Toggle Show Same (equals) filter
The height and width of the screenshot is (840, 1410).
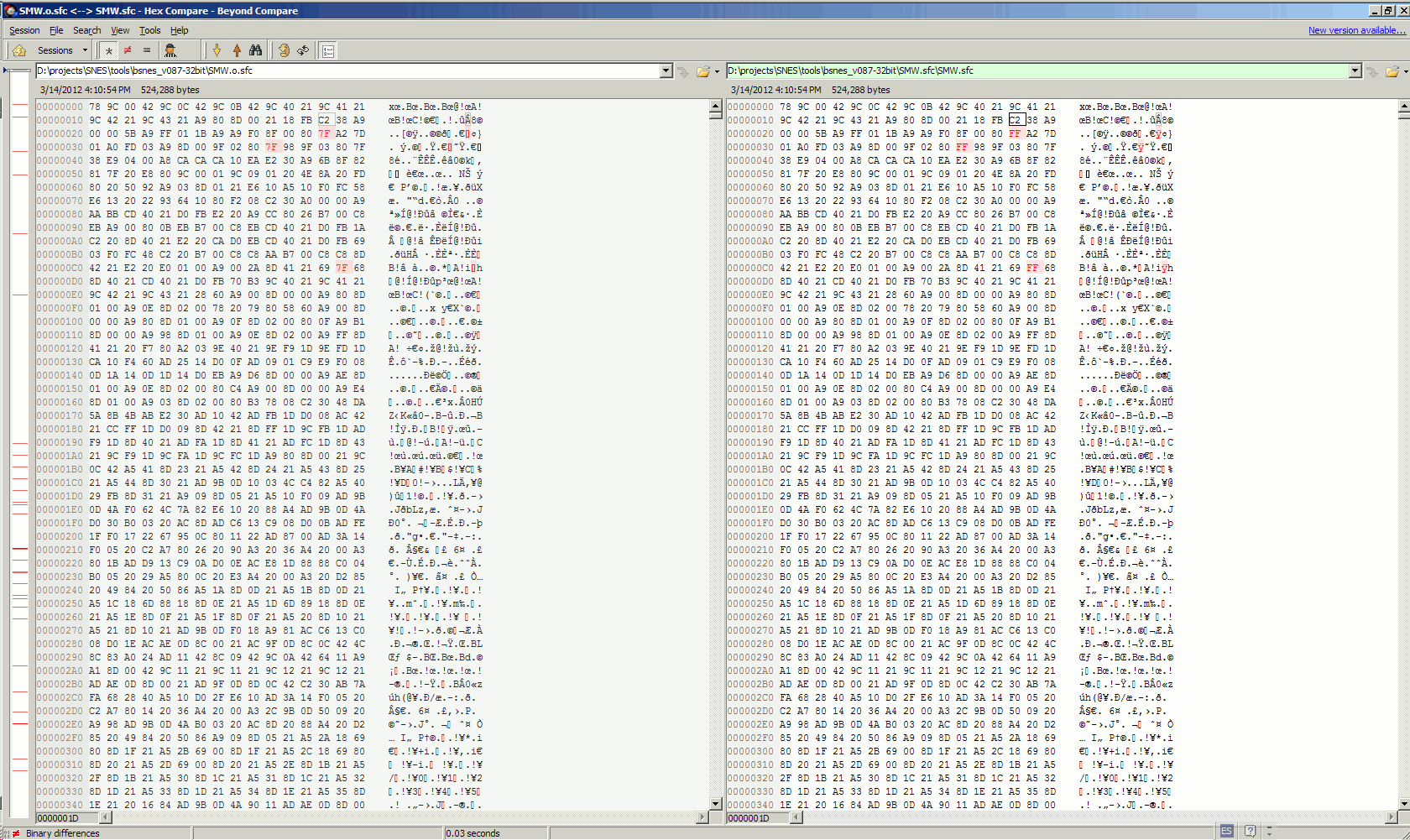coord(146,50)
